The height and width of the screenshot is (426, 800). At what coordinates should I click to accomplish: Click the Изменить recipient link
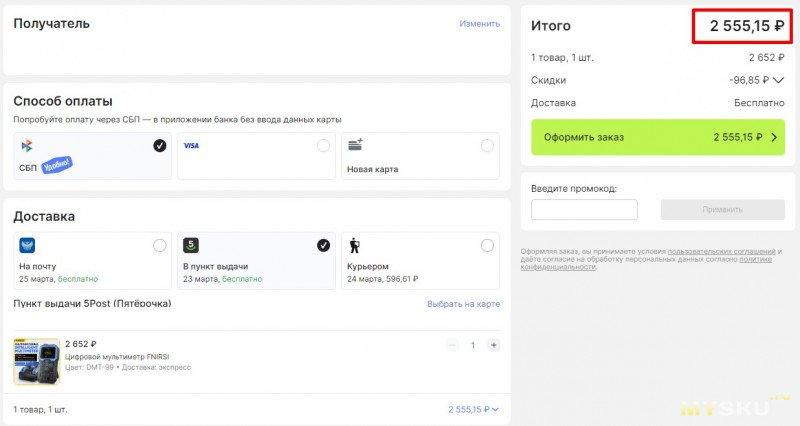pyautogui.click(x=480, y=23)
